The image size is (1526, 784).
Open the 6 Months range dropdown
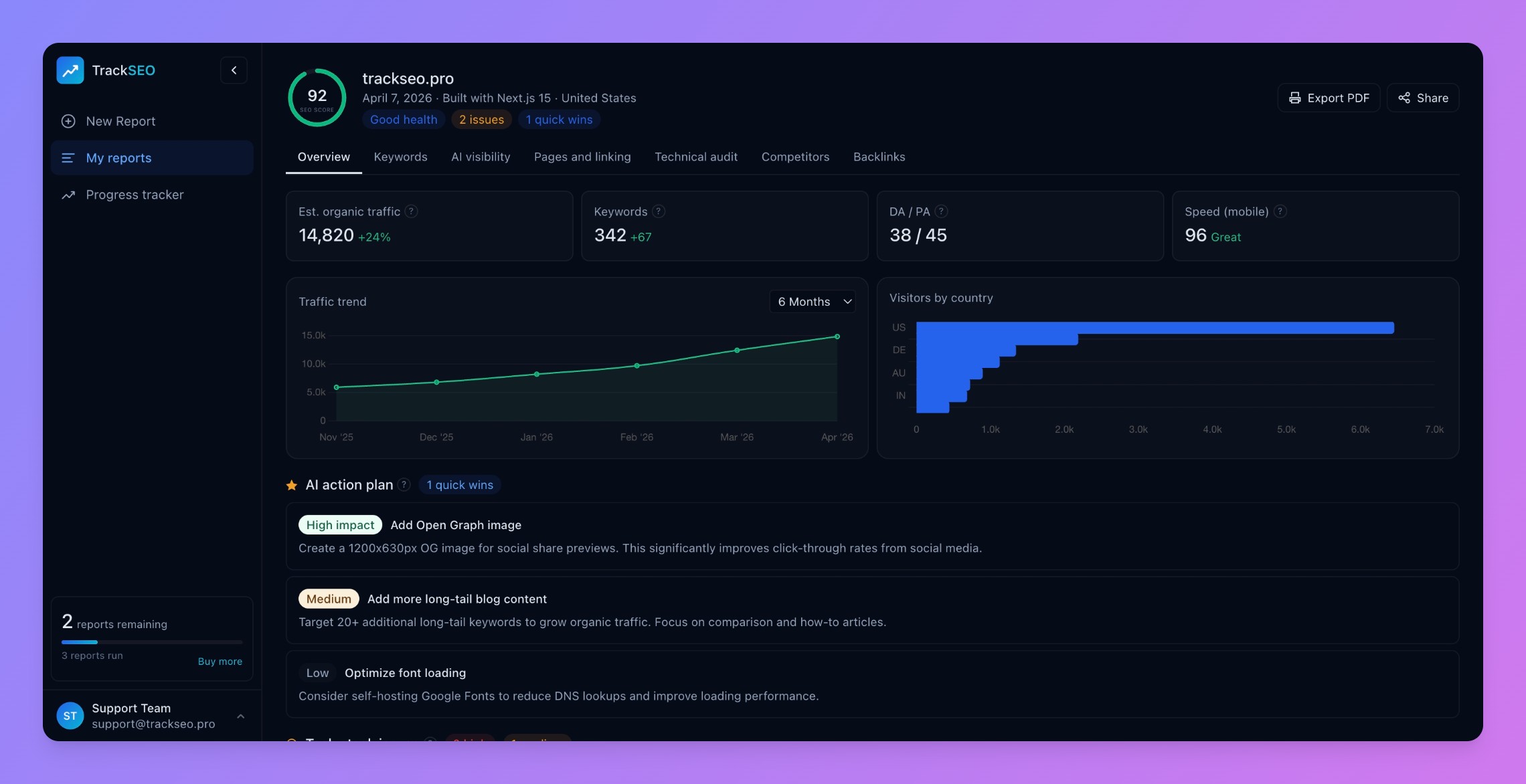[813, 302]
